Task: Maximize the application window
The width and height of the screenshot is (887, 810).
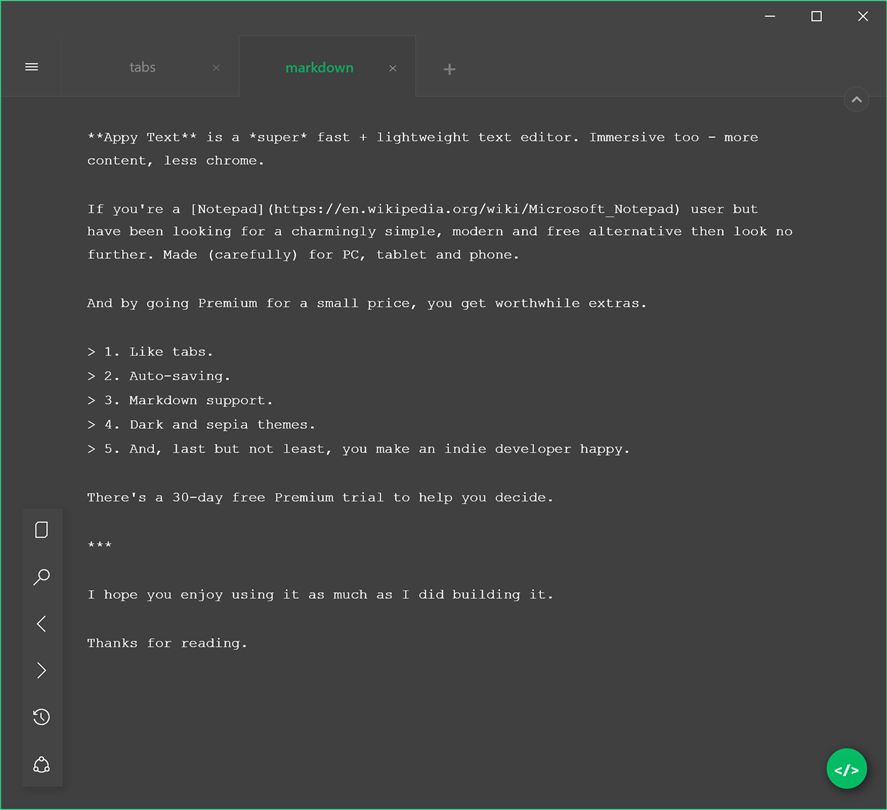Action: point(816,16)
